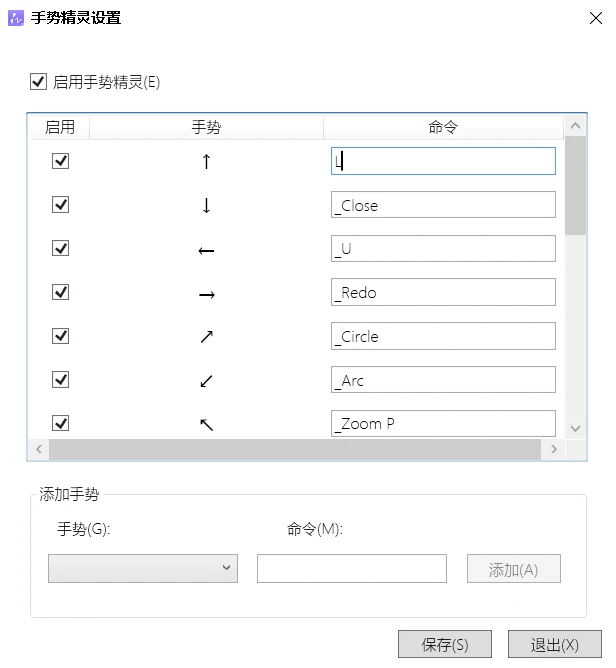Select the right arrow gesture icon
The width and height of the screenshot is (616, 668).
tap(207, 294)
